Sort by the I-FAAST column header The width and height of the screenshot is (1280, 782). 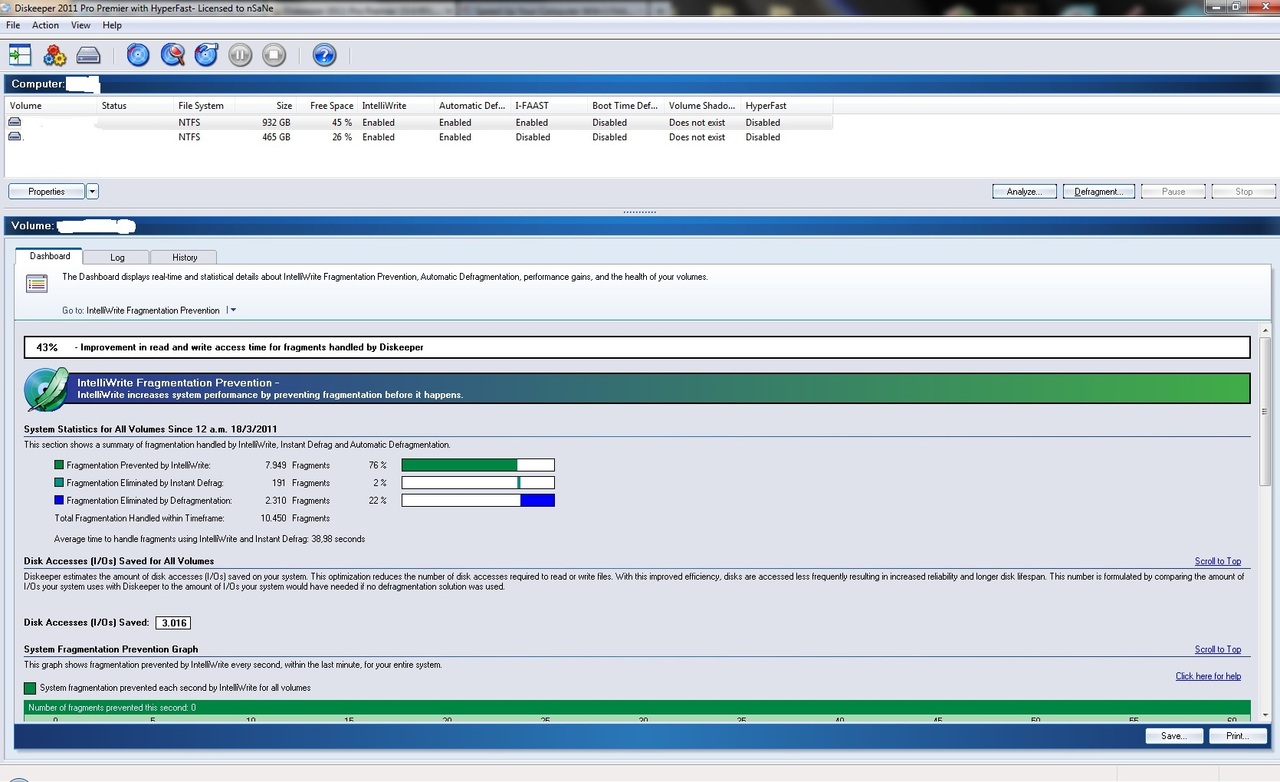point(549,105)
